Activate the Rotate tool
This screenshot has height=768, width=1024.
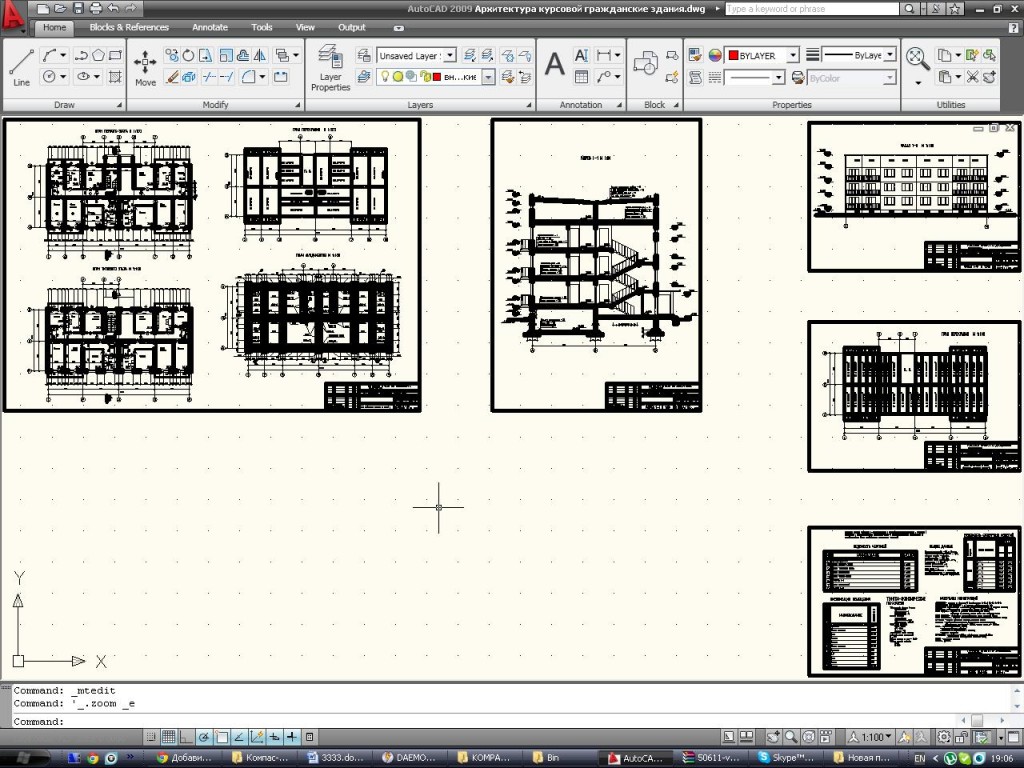click(x=188, y=56)
